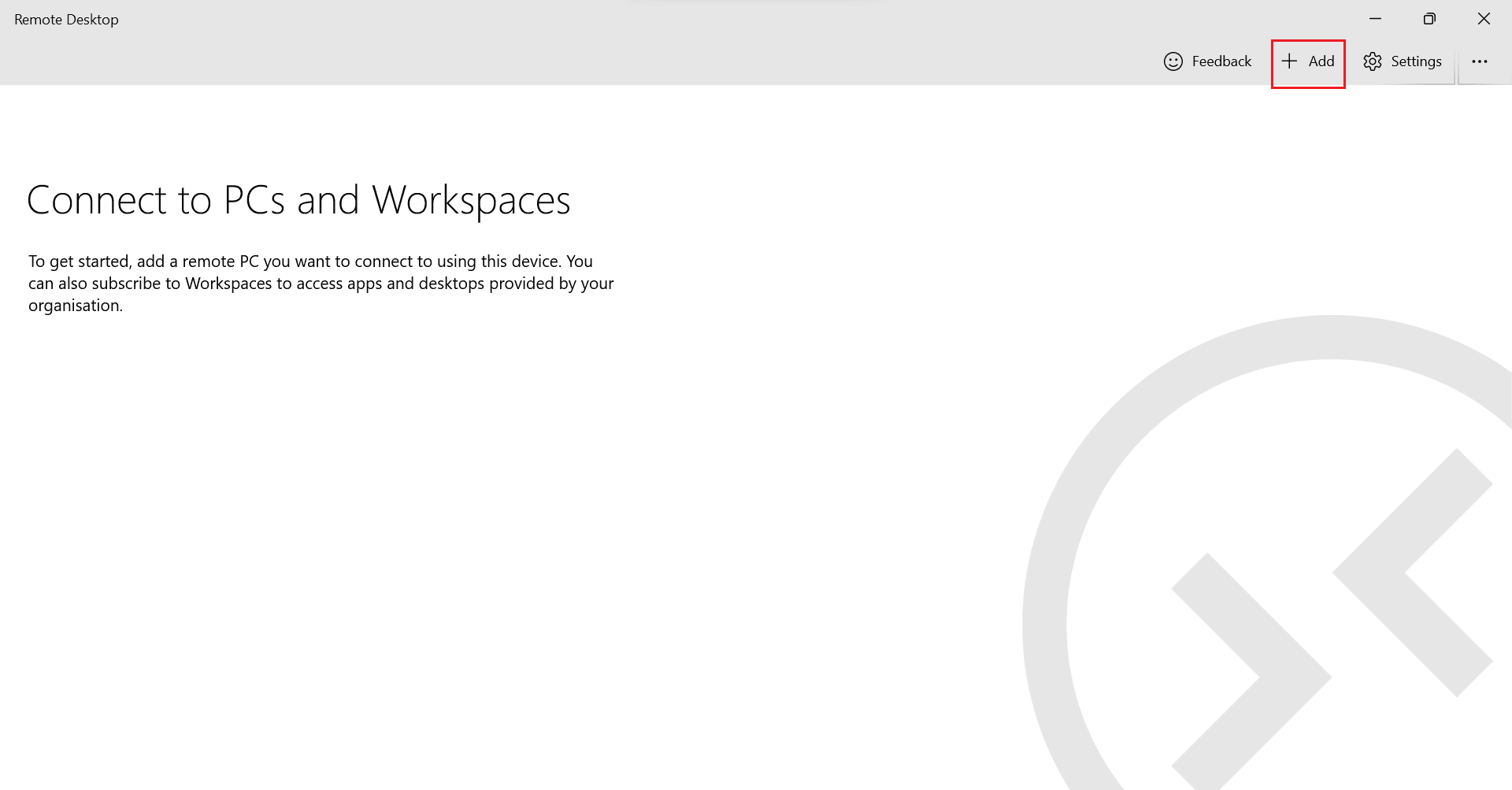Click the Remote Desktop title text
Screen dimensions: 1512x790
(65, 19)
